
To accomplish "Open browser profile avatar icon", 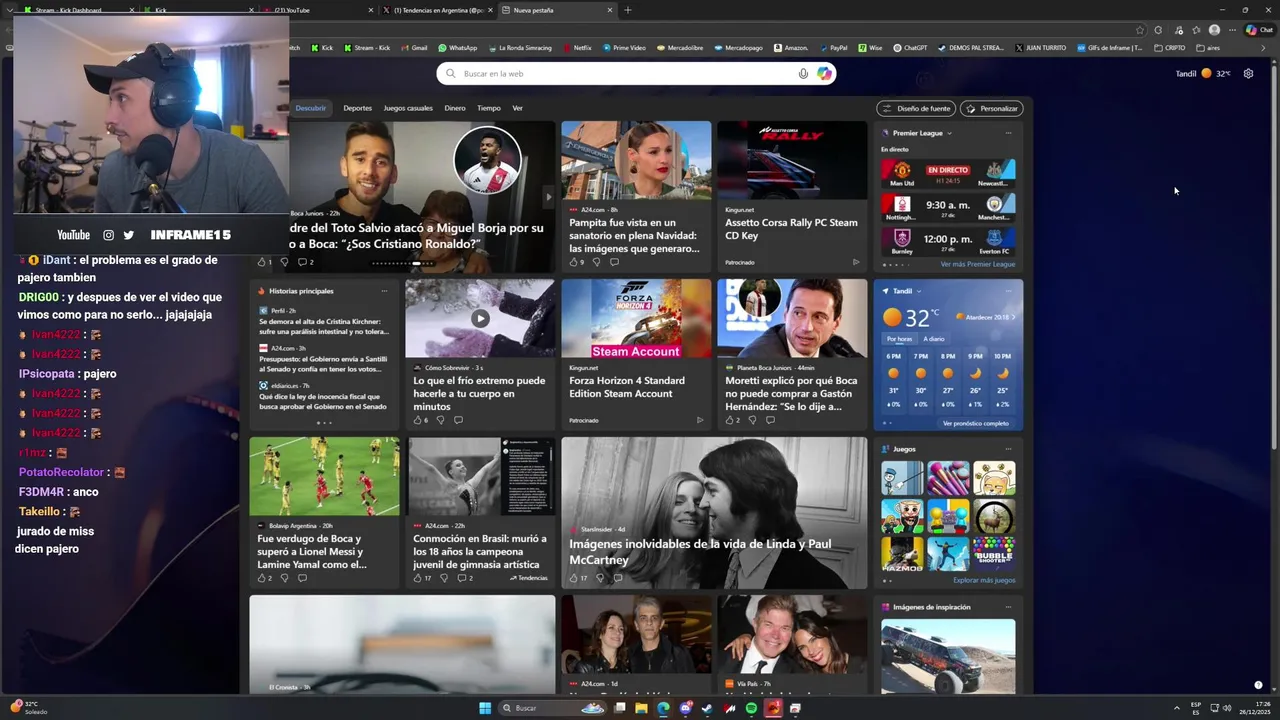I will tap(1214, 30).
